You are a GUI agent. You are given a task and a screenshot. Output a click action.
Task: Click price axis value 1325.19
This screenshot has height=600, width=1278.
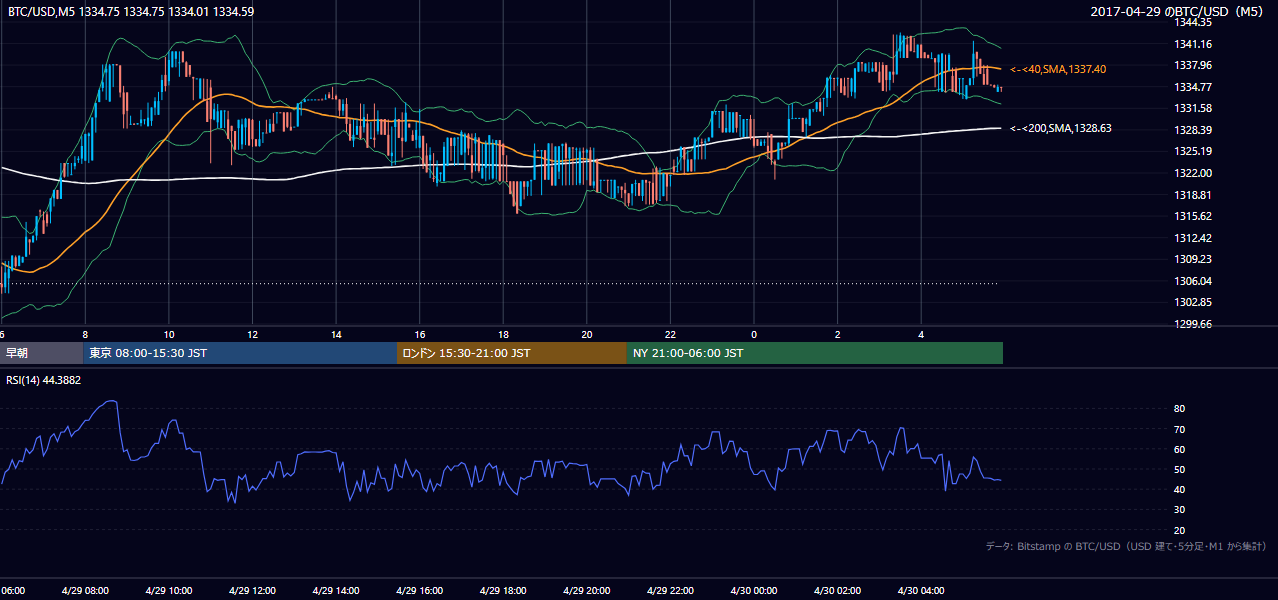coord(1194,151)
